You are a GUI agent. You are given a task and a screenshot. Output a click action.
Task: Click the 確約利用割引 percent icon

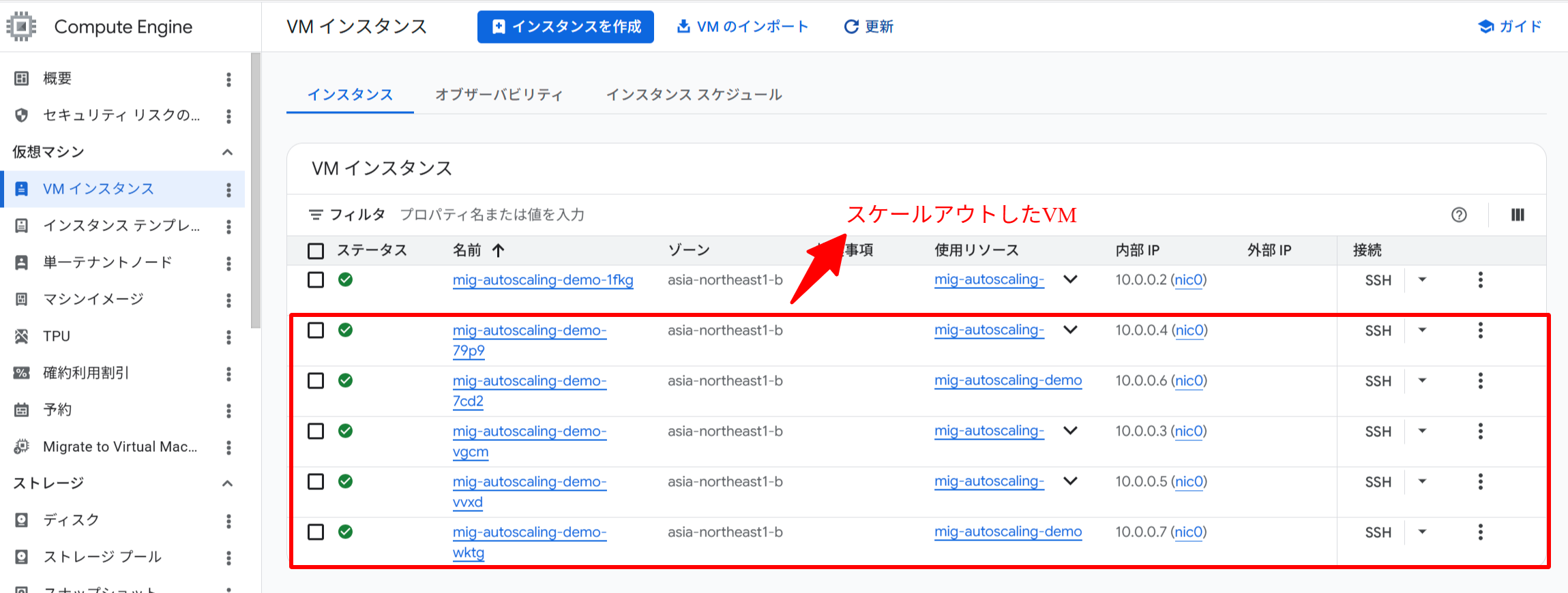click(22, 373)
